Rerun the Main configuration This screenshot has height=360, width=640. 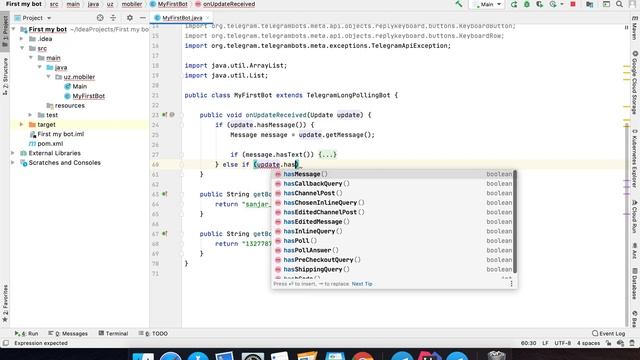(x=514, y=4)
